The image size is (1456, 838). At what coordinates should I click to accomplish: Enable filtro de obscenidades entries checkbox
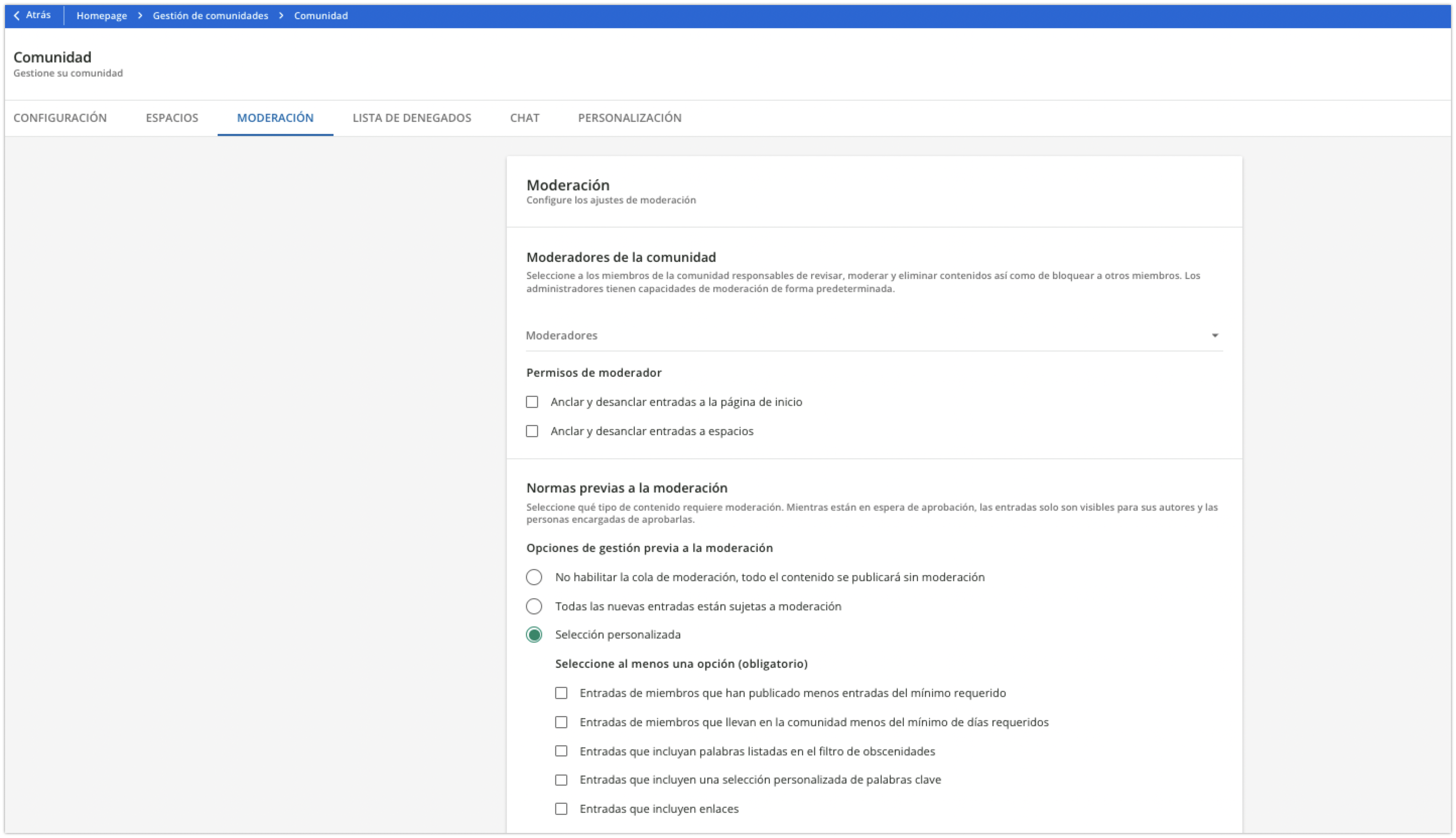561,751
